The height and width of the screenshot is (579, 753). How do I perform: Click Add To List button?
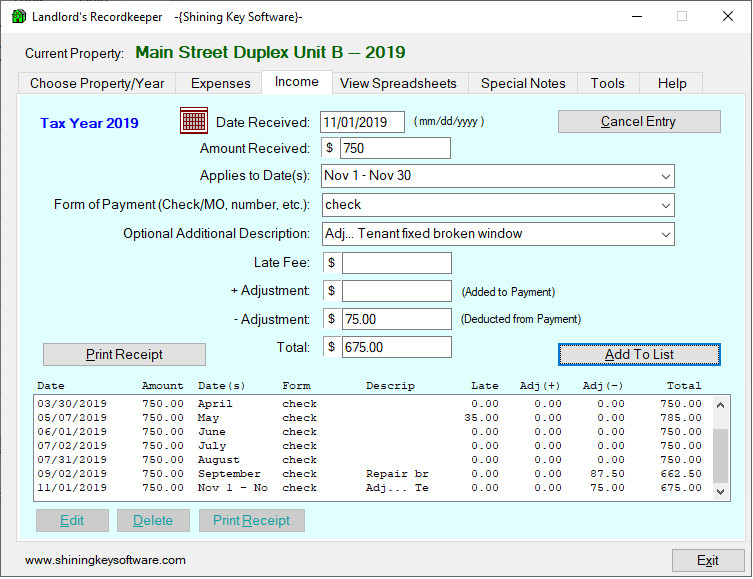(x=639, y=354)
